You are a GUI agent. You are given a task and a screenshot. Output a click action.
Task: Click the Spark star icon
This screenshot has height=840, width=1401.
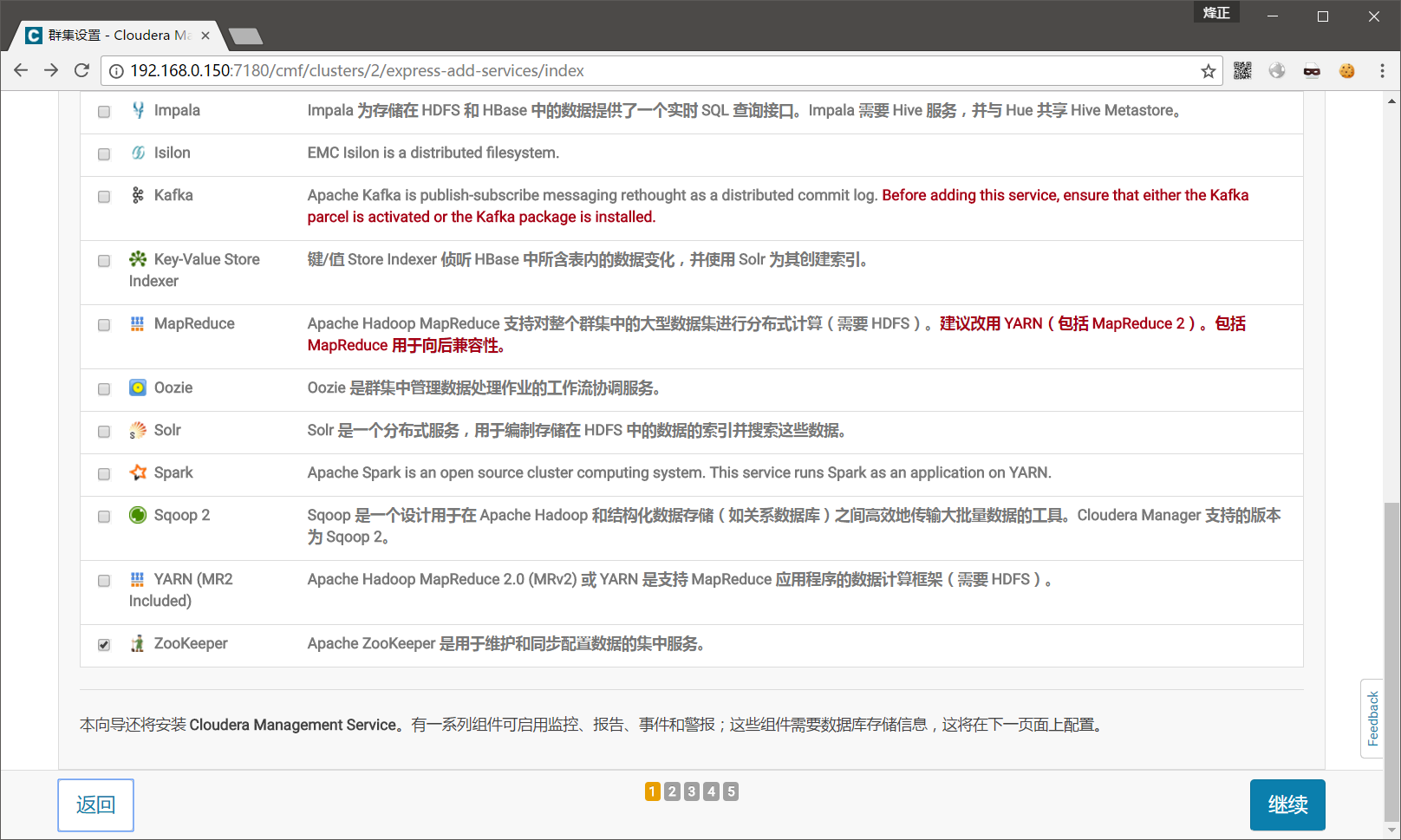coord(138,472)
